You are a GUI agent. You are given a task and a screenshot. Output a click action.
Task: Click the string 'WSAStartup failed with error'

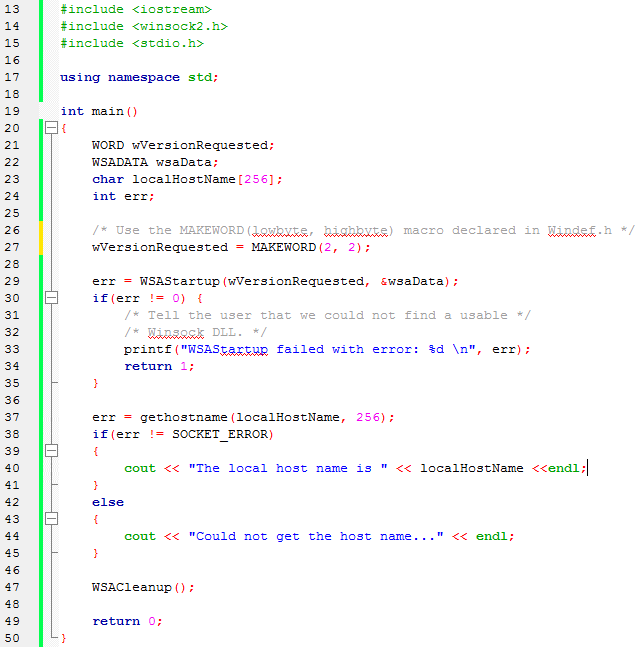pos(300,349)
